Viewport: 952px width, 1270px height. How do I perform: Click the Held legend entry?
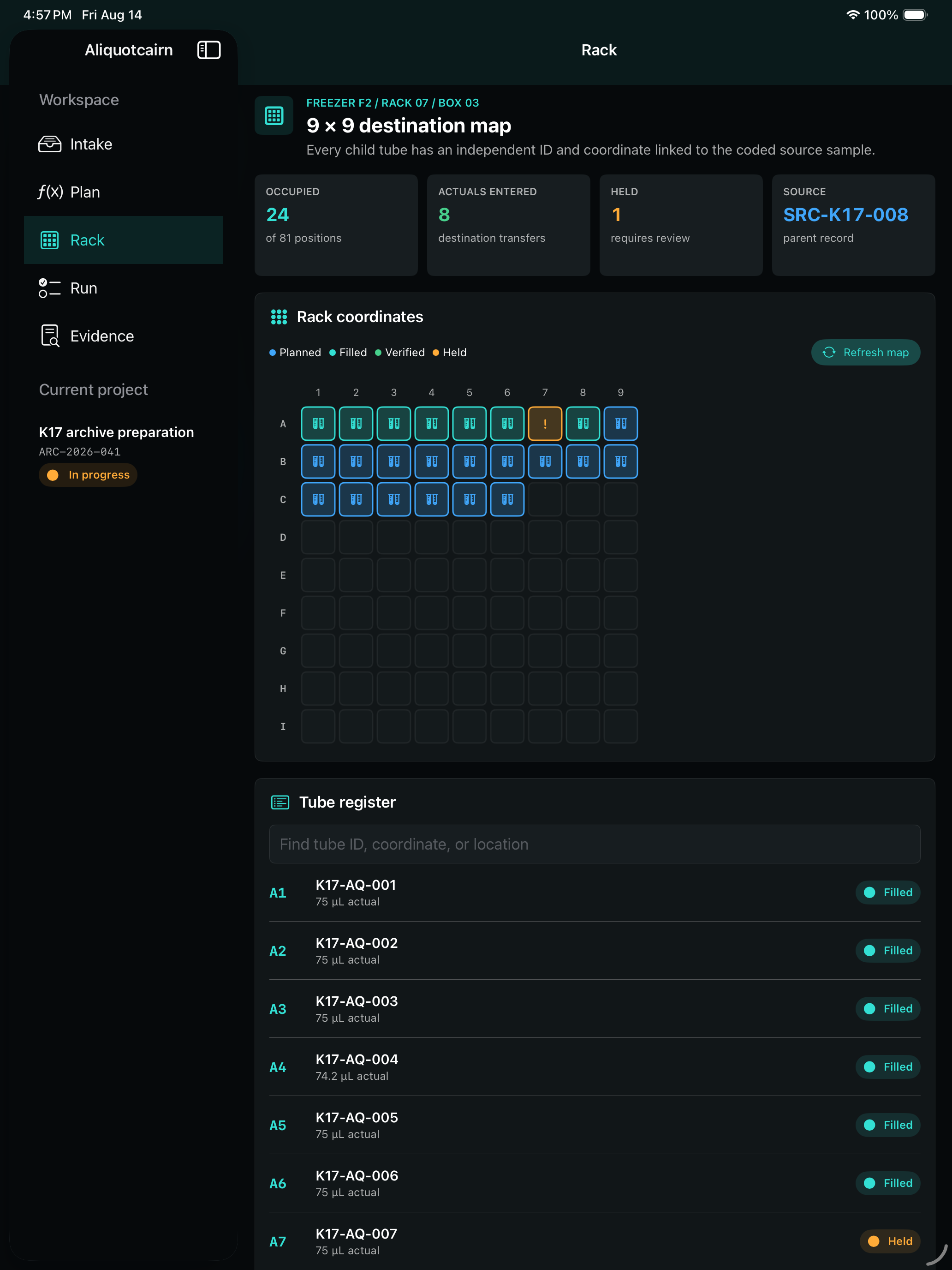pos(449,353)
